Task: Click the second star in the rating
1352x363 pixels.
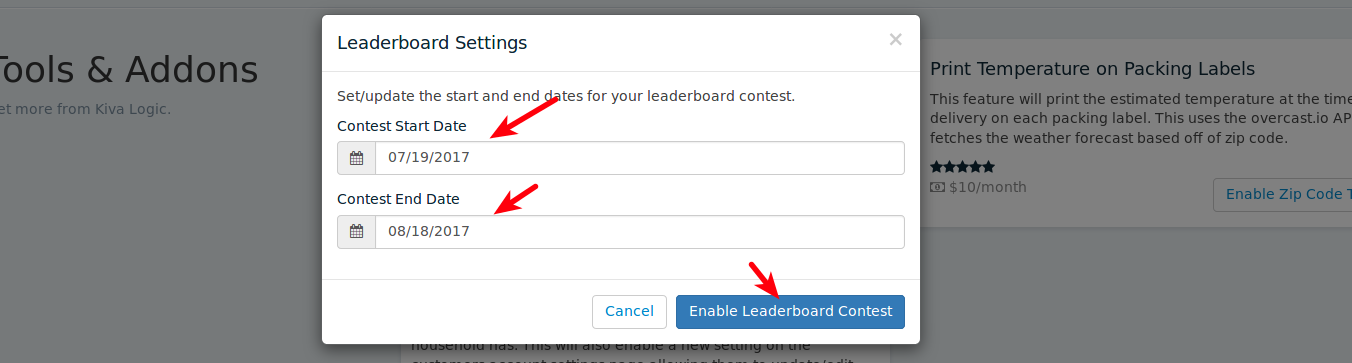Action: pyautogui.click(x=949, y=167)
